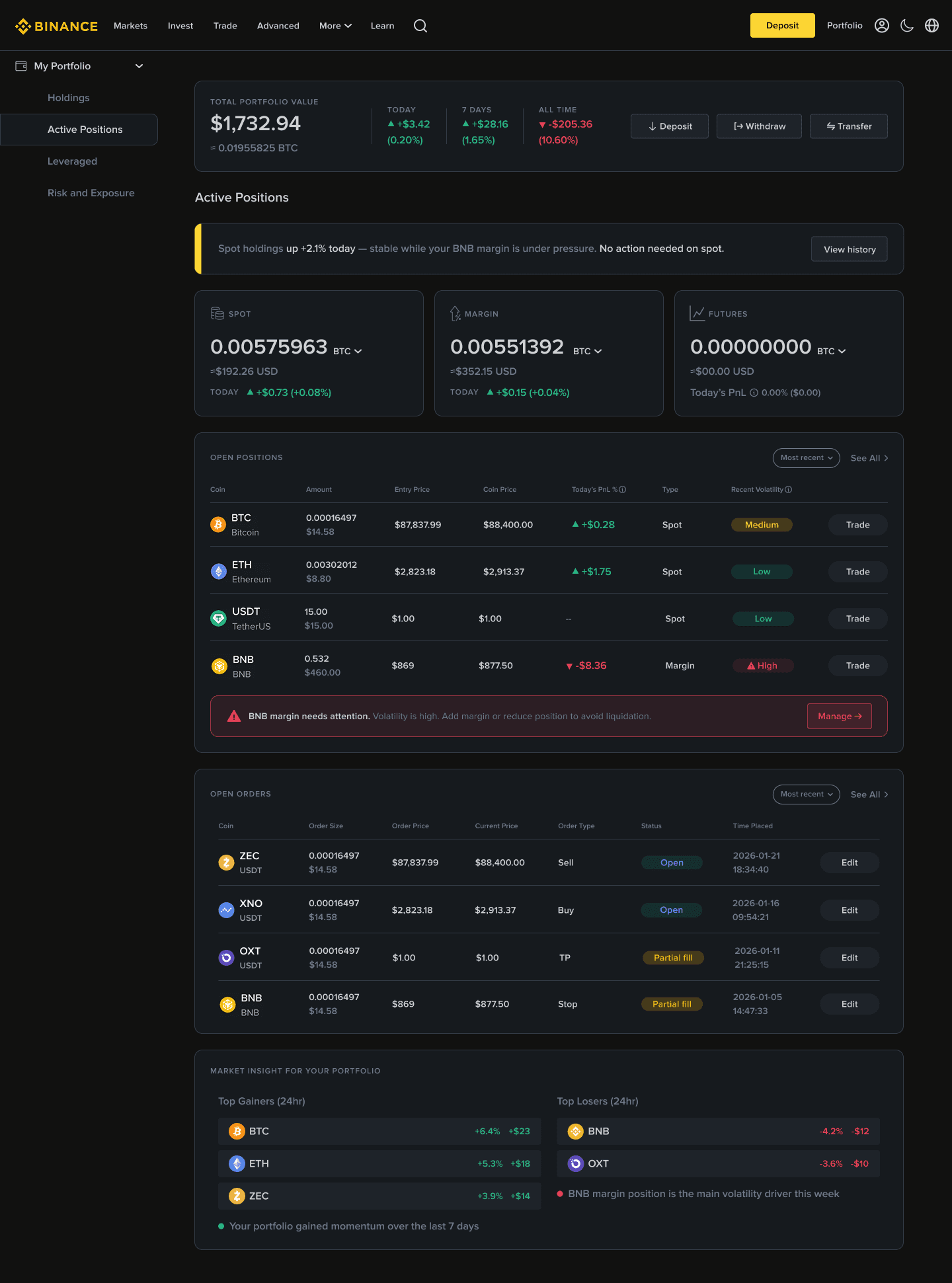Click Manage button in BNB alert
The width and height of the screenshot is (952, 1283).
pos(840,716)
